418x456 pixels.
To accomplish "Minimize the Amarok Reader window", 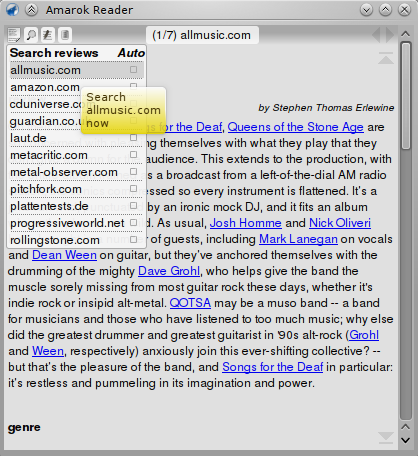I will click(x=366, y=10).
